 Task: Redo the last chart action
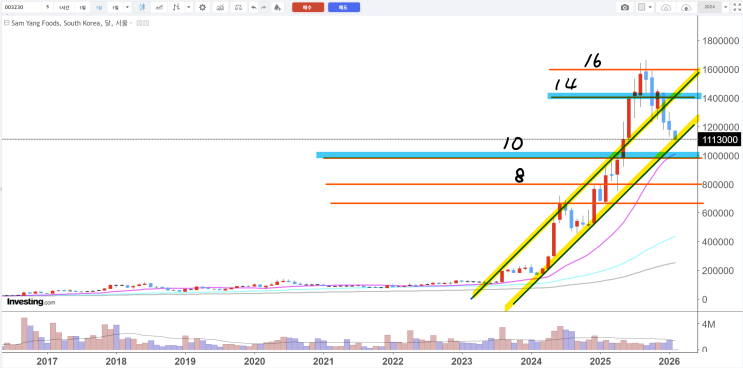coord(263,7)
